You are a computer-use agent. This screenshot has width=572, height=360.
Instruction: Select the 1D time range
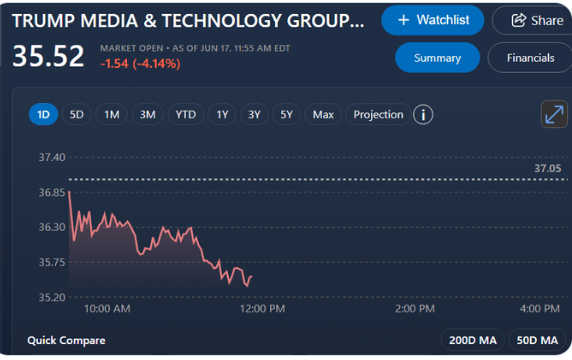[x=43, y=115]
